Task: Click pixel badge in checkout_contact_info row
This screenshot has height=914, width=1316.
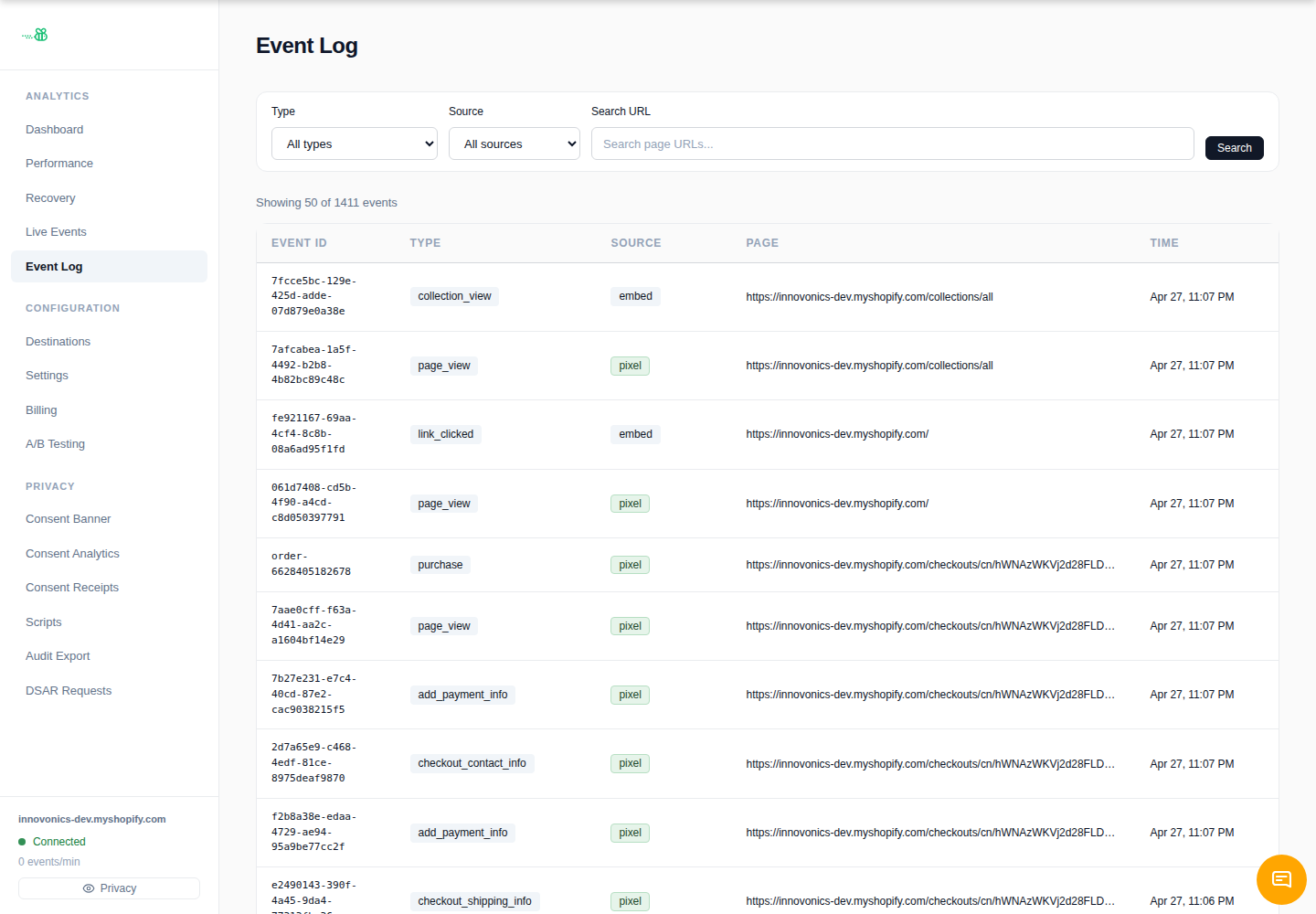Action: [630, 763]
